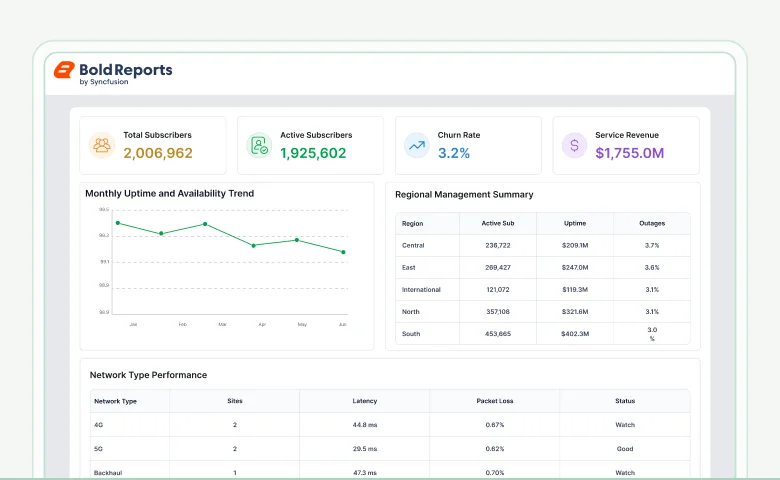Screen dimensions: 780x480
Task: Select the Churn Rate value 3.2%
Action: click(454, 153)
